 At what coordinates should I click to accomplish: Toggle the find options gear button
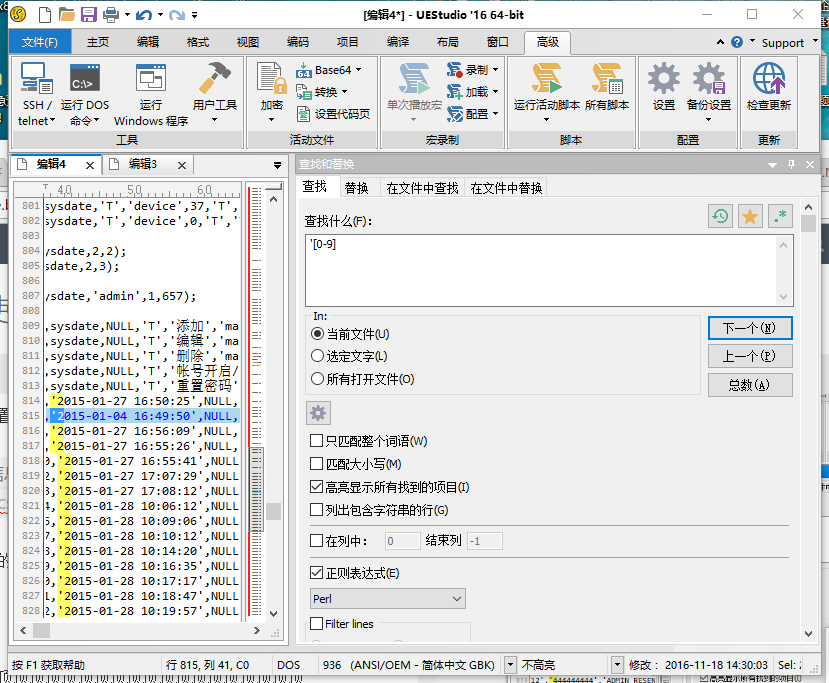coord(318,413)
